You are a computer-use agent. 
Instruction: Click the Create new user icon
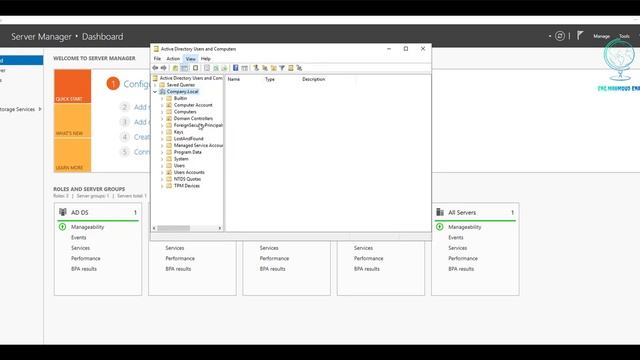click(x=256, y=68)
